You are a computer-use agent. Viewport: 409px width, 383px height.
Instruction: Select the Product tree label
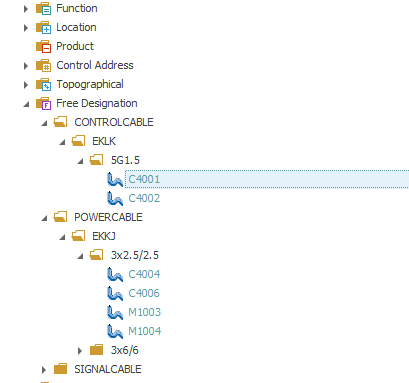tap(75, 46)
